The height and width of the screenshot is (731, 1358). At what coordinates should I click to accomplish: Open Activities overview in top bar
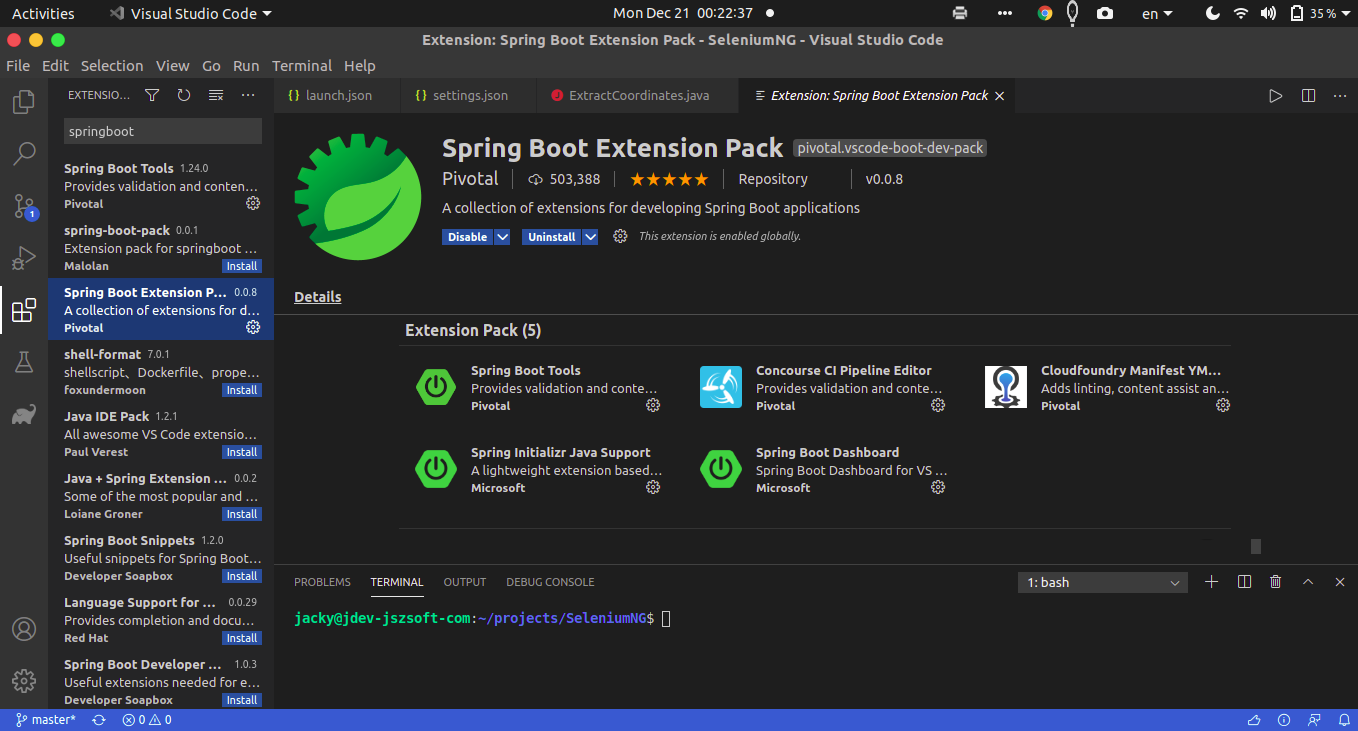pyautogui.click(x=43, y=13)
